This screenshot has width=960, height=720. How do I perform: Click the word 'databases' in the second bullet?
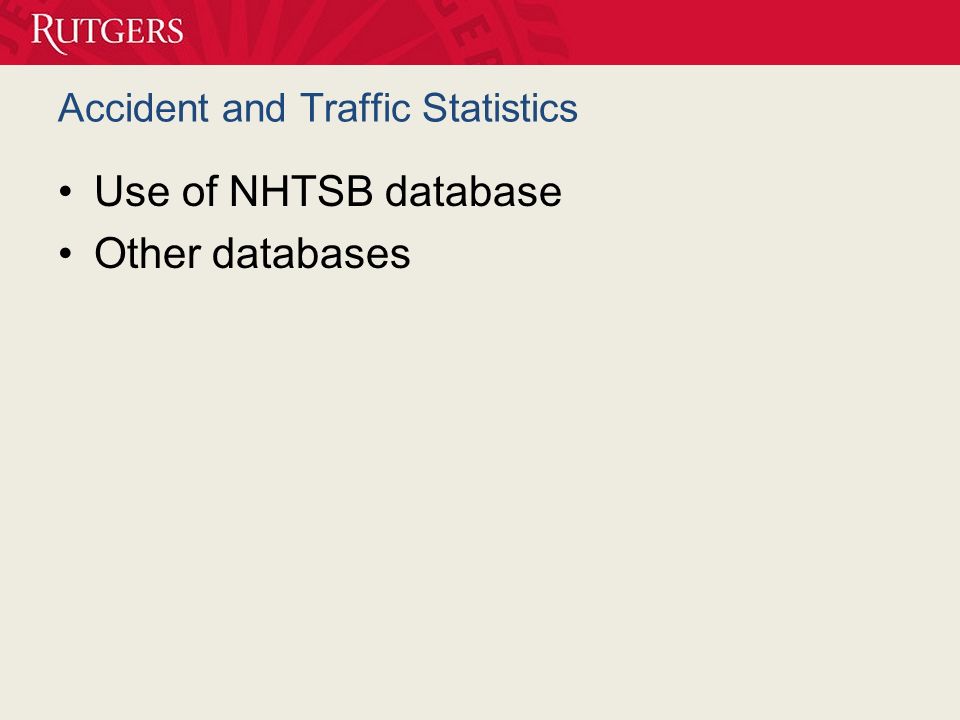point(311,253)
